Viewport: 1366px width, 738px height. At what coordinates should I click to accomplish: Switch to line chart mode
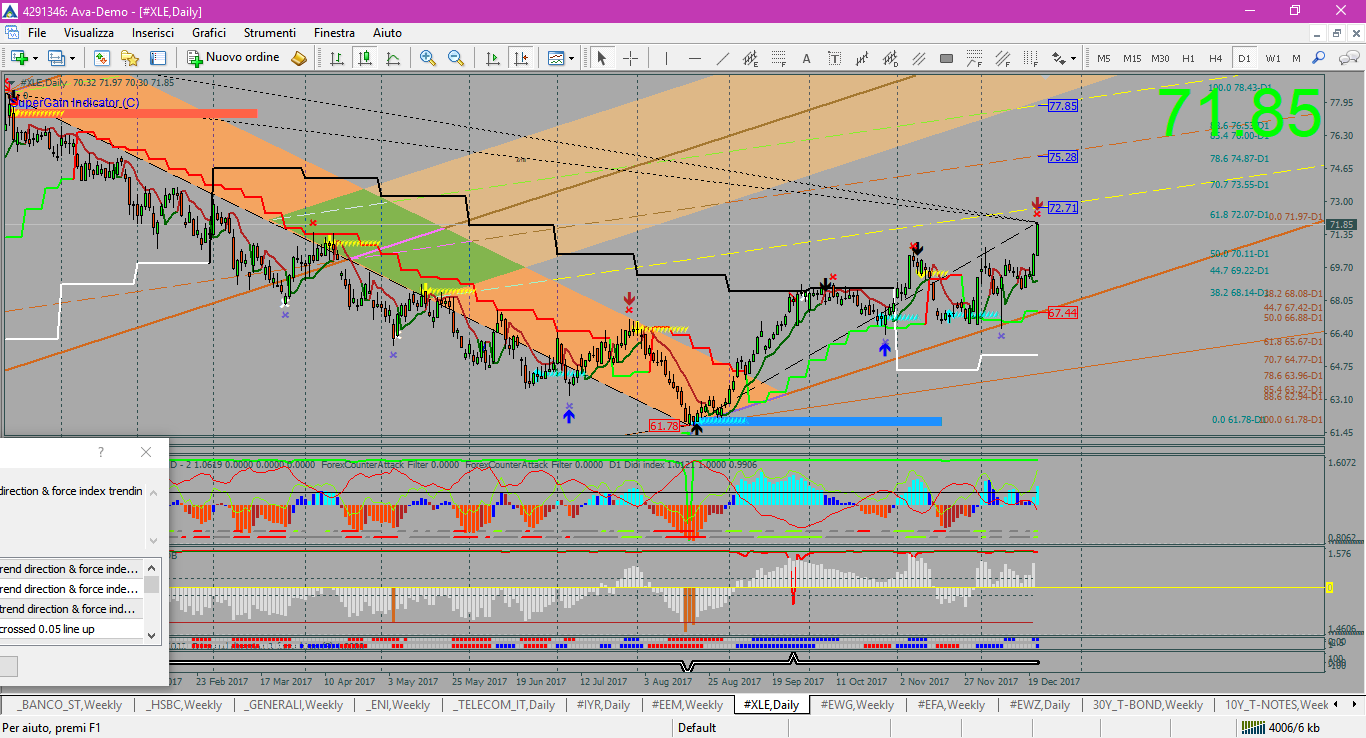click(393, 58)
